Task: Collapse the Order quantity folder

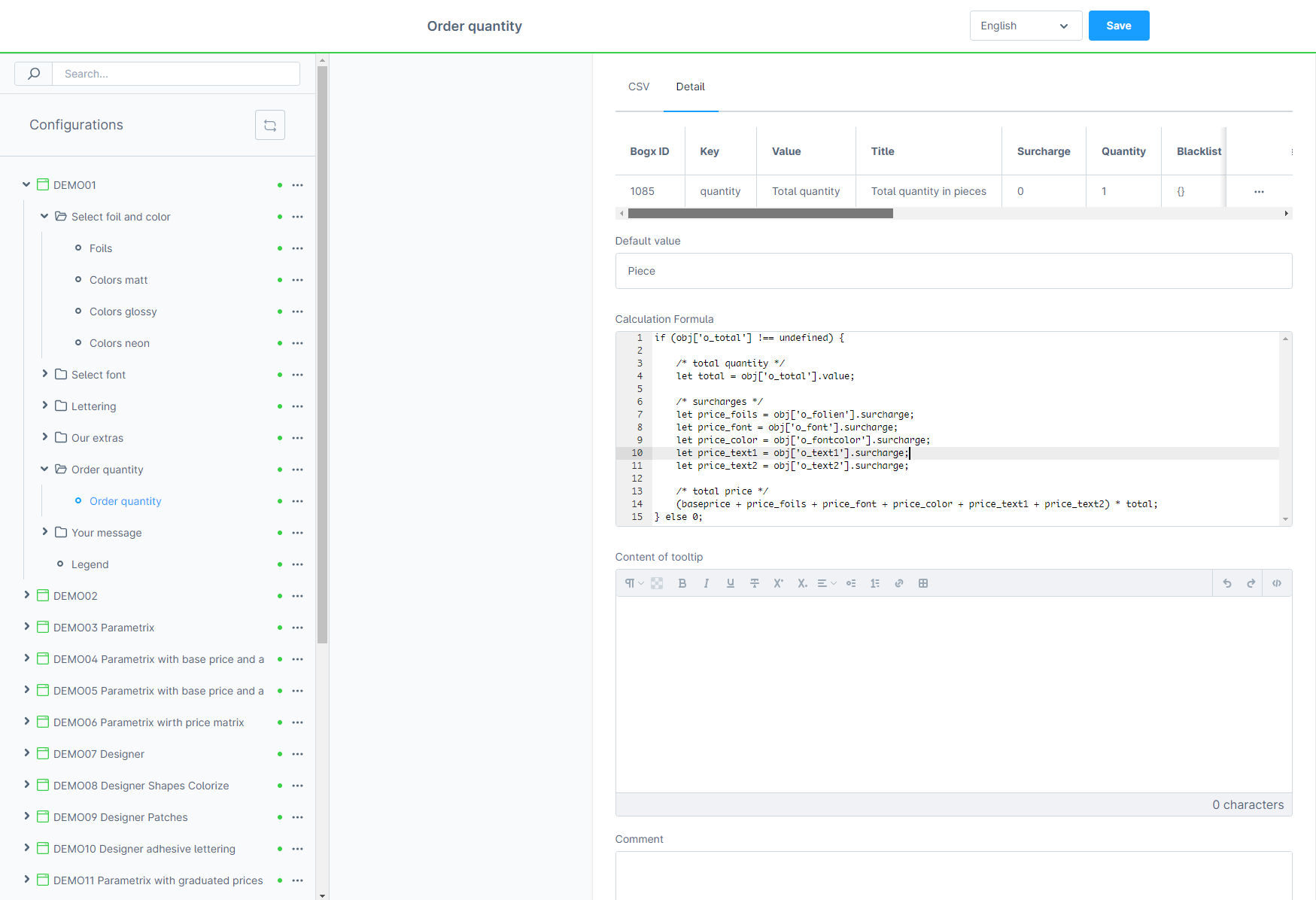Action: pyautogui.click(x=44, y=469)
